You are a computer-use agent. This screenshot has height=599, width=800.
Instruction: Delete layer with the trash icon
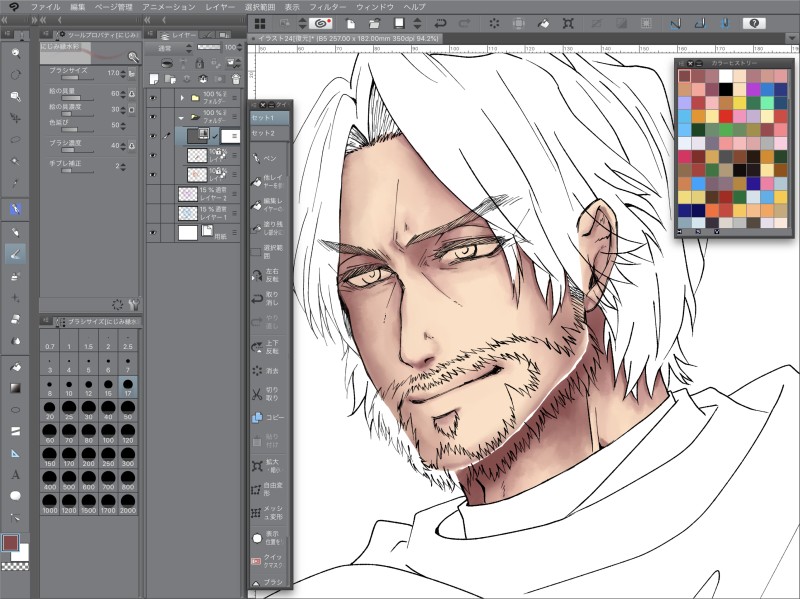(235, 79)
